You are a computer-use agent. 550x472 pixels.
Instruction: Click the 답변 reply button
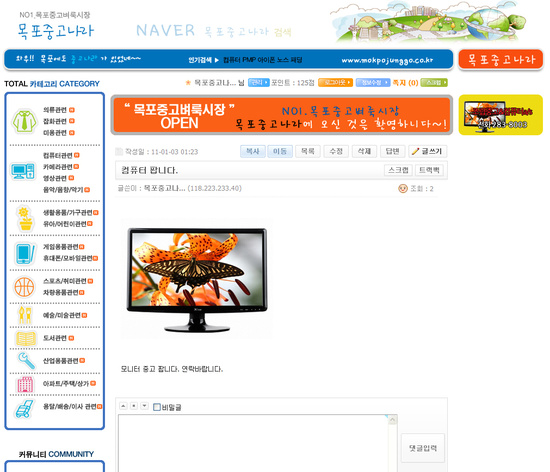pos(392,151)
